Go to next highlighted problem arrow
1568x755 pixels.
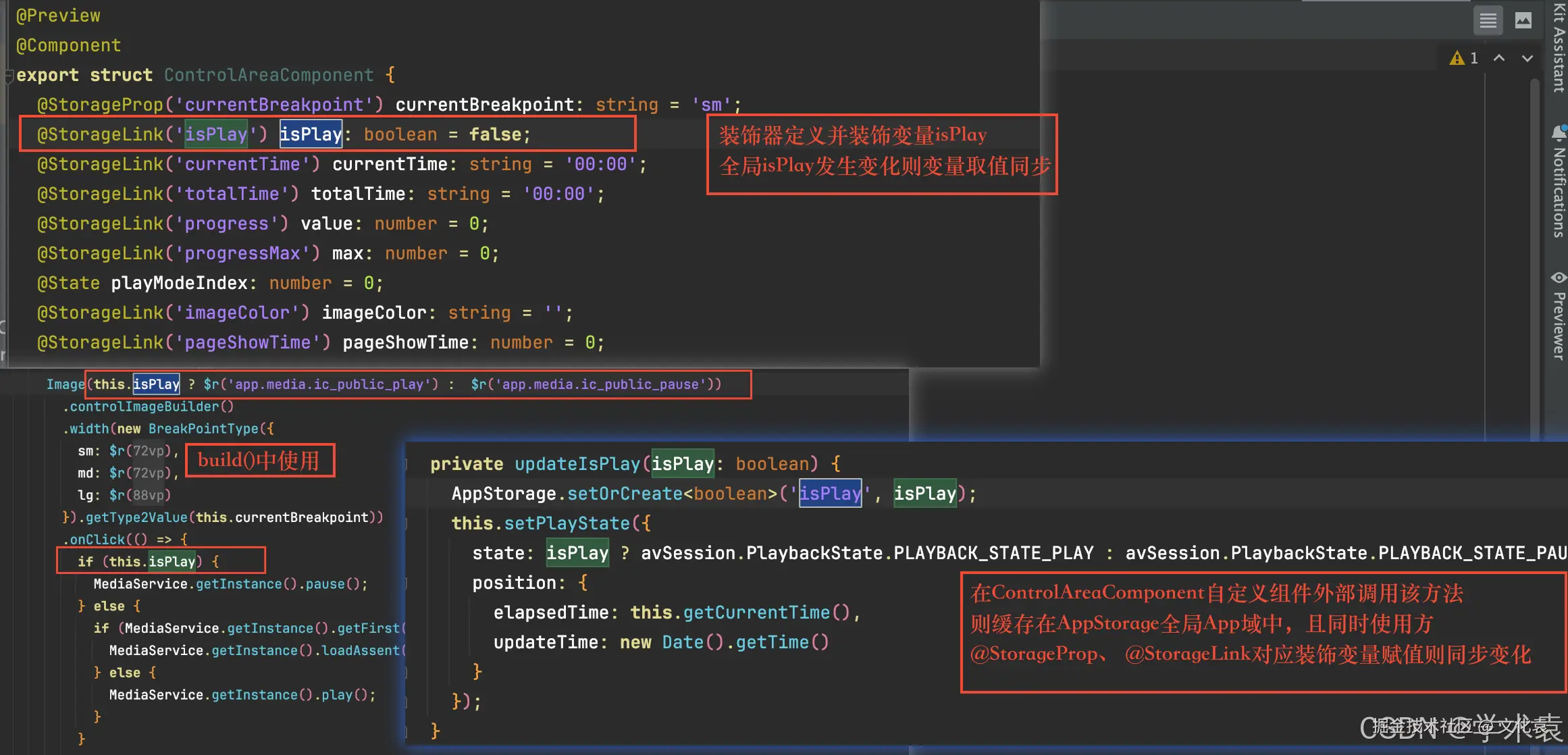point(1527,59)
